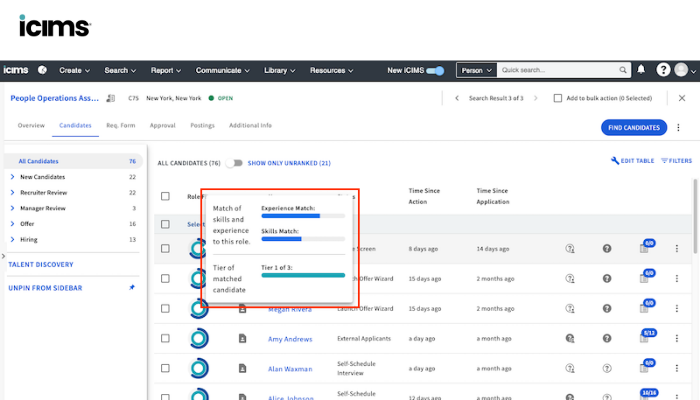Open the user profile avatar
The image size is (700, 400).
point(681,70)
